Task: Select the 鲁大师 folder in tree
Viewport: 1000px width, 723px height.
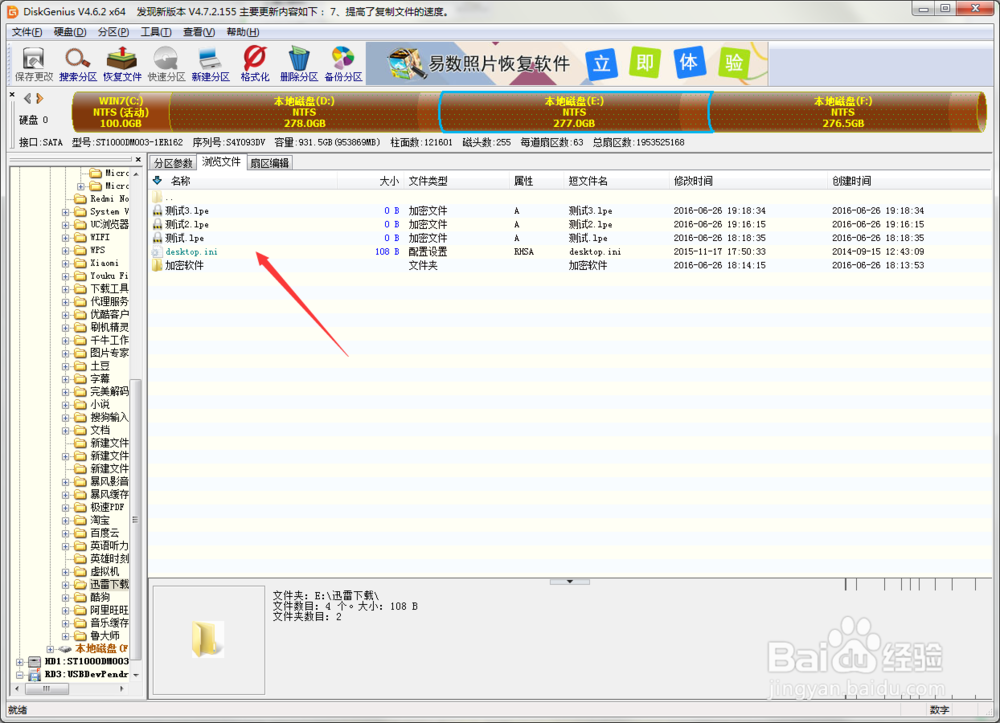Action: 105,636
